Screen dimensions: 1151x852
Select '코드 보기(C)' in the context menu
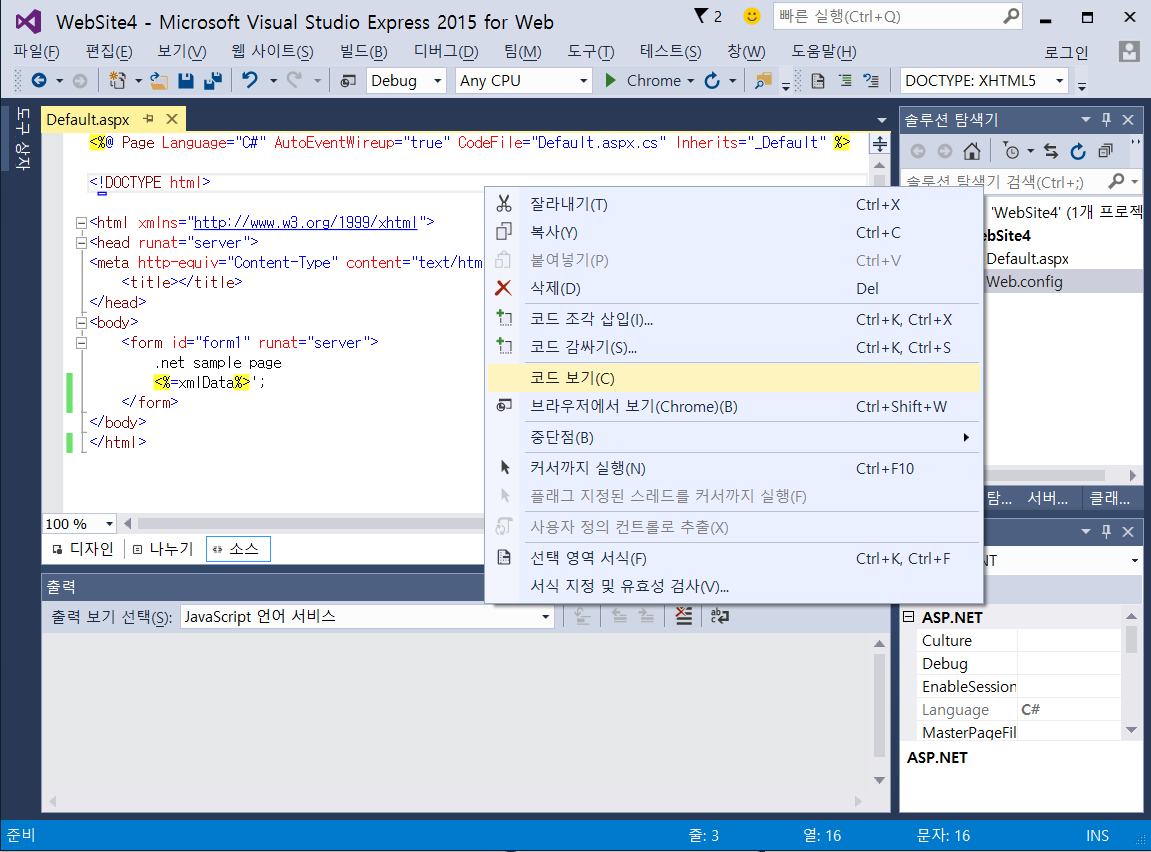tap(572, 378)
